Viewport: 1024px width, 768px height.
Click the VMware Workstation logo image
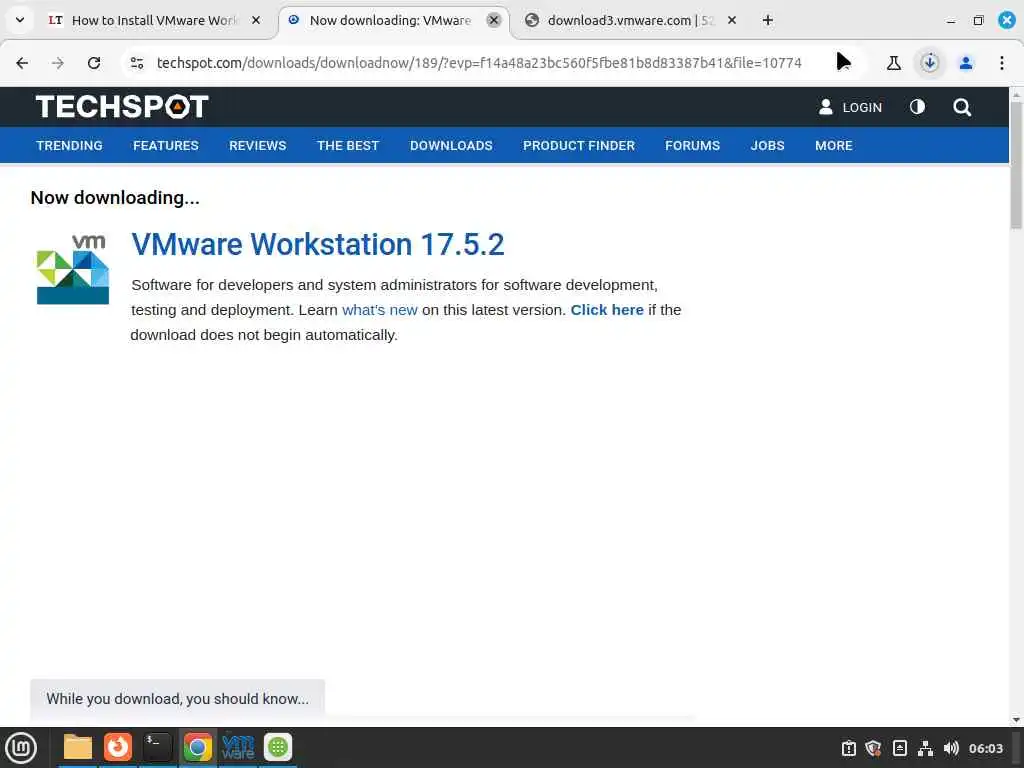tap(72, 269)
